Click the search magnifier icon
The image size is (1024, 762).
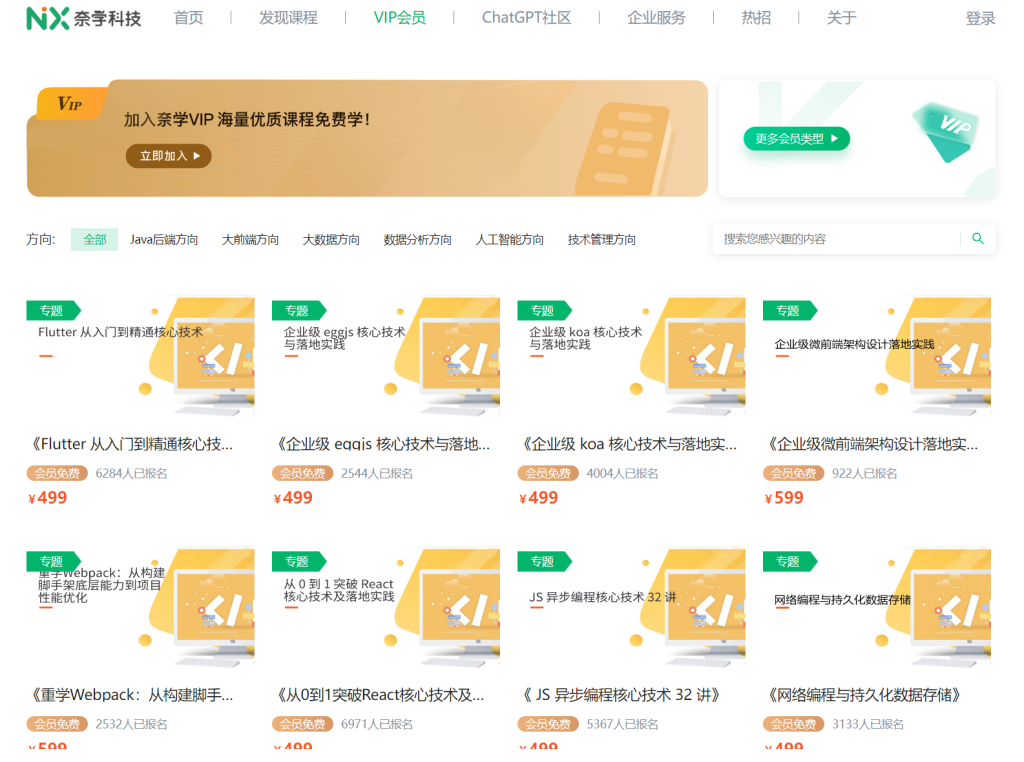click(x=977, y=239)
